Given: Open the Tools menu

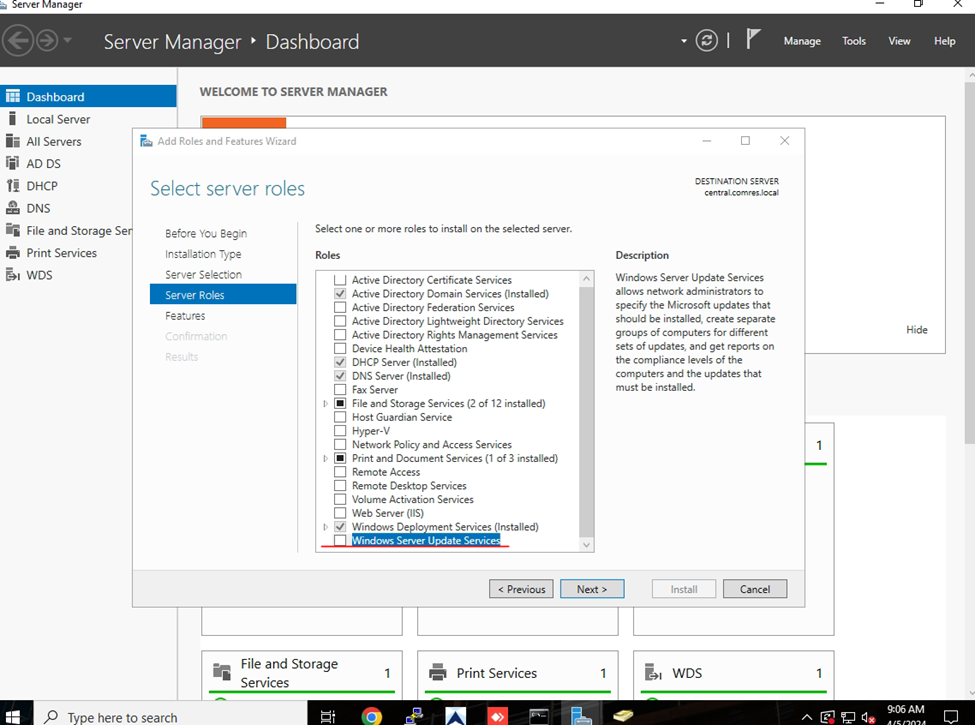Looking at the screenshot, I should point(853,41).
